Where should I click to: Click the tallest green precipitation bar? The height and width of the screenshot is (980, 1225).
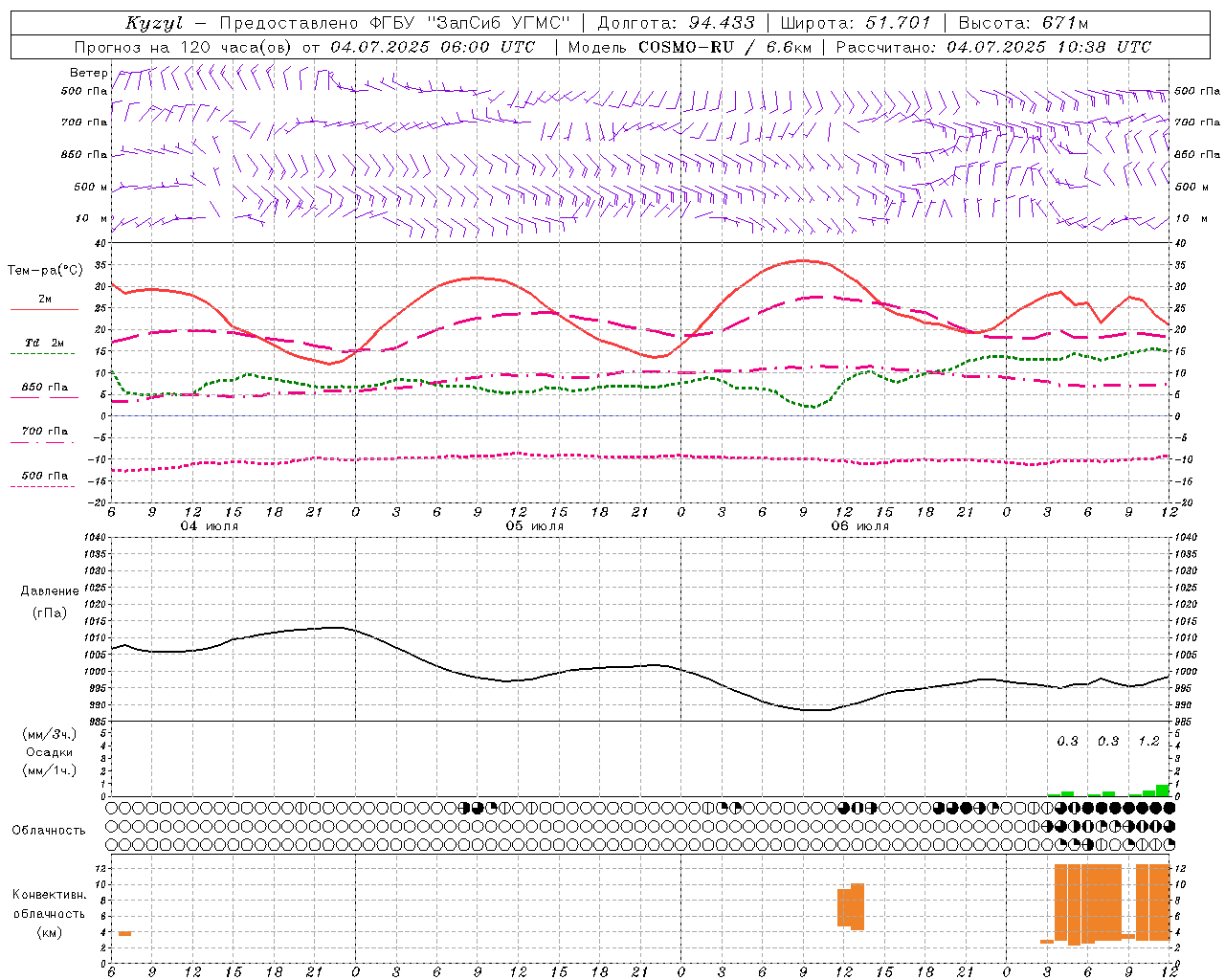[x=1162, y=791]
